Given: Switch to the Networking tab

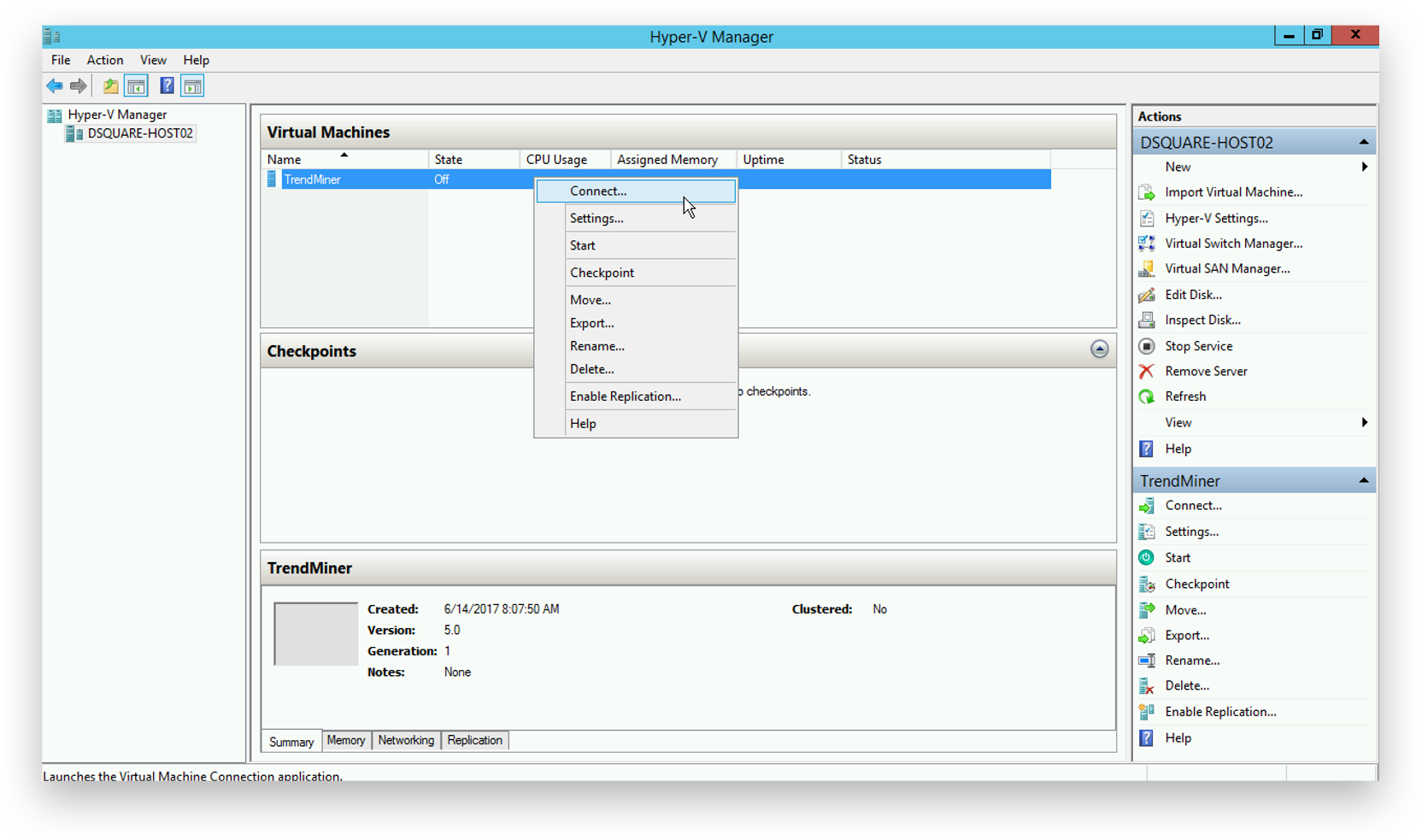Looking at the screenshot, I should (406, 740).
